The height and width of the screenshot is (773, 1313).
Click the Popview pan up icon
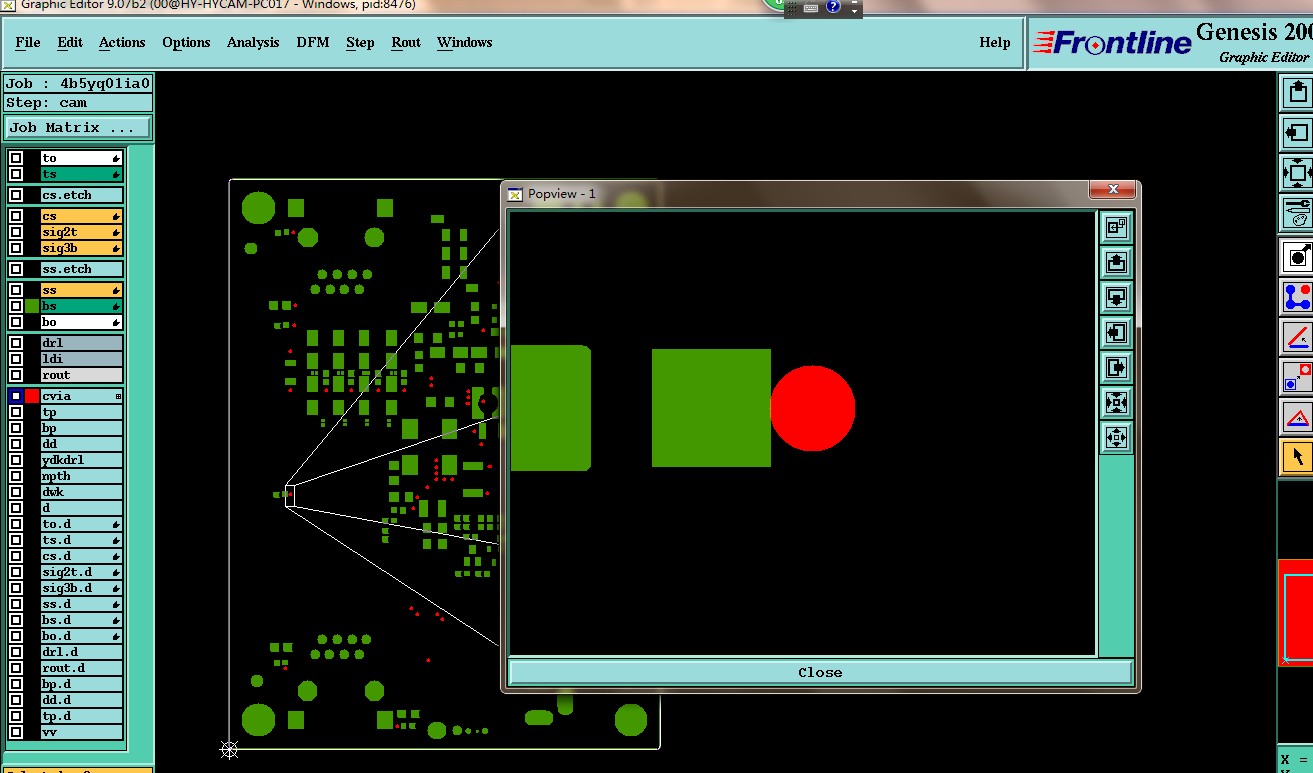tap(1116, 263)
